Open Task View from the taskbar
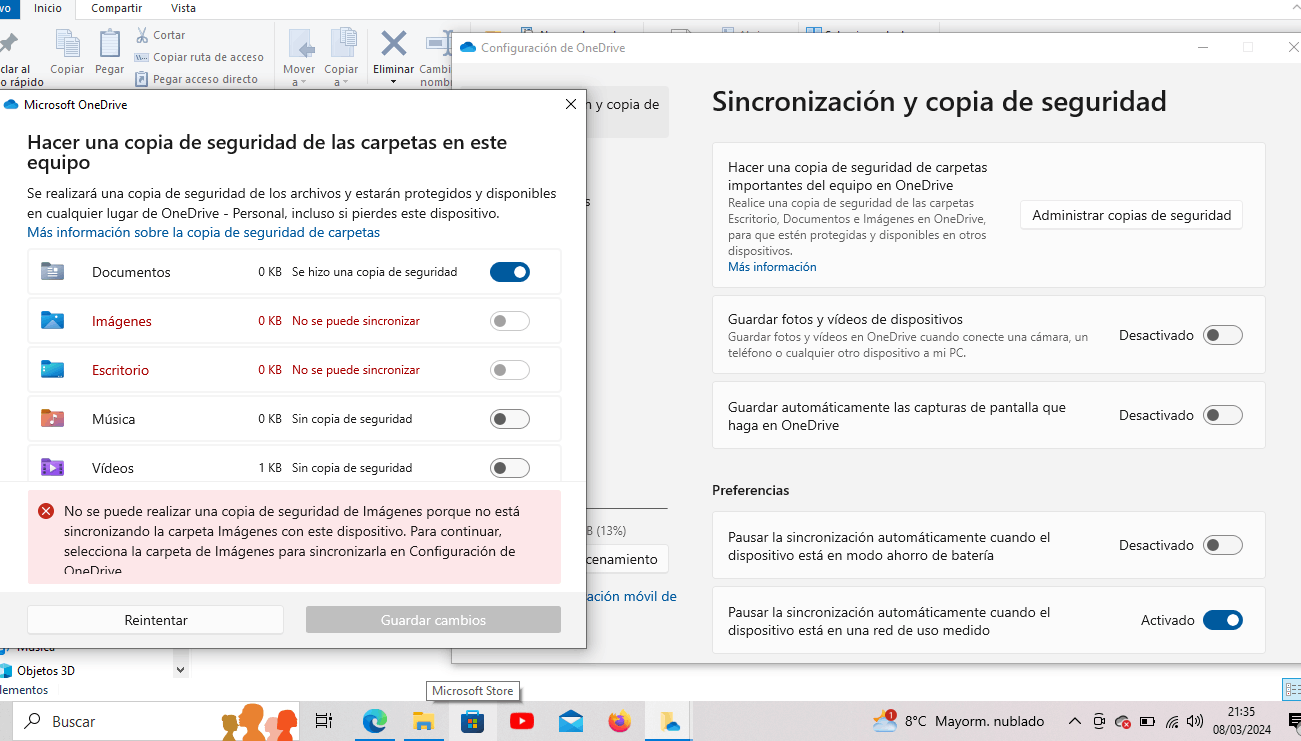1301x741 pixels. [x=324, y=721]
